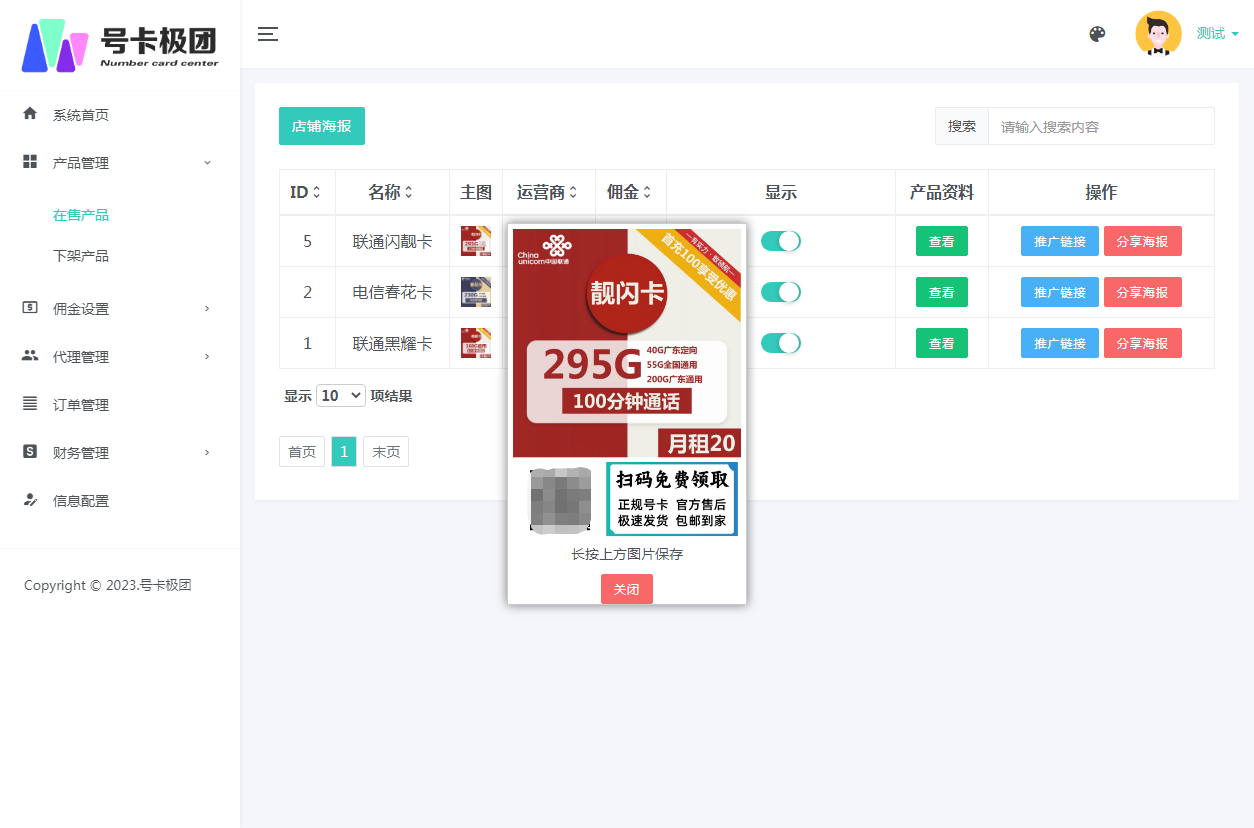Toggle display switch for 联通闪靓卡
The width and height of the screenshot is (1254, 828).
tap(781, 241)
